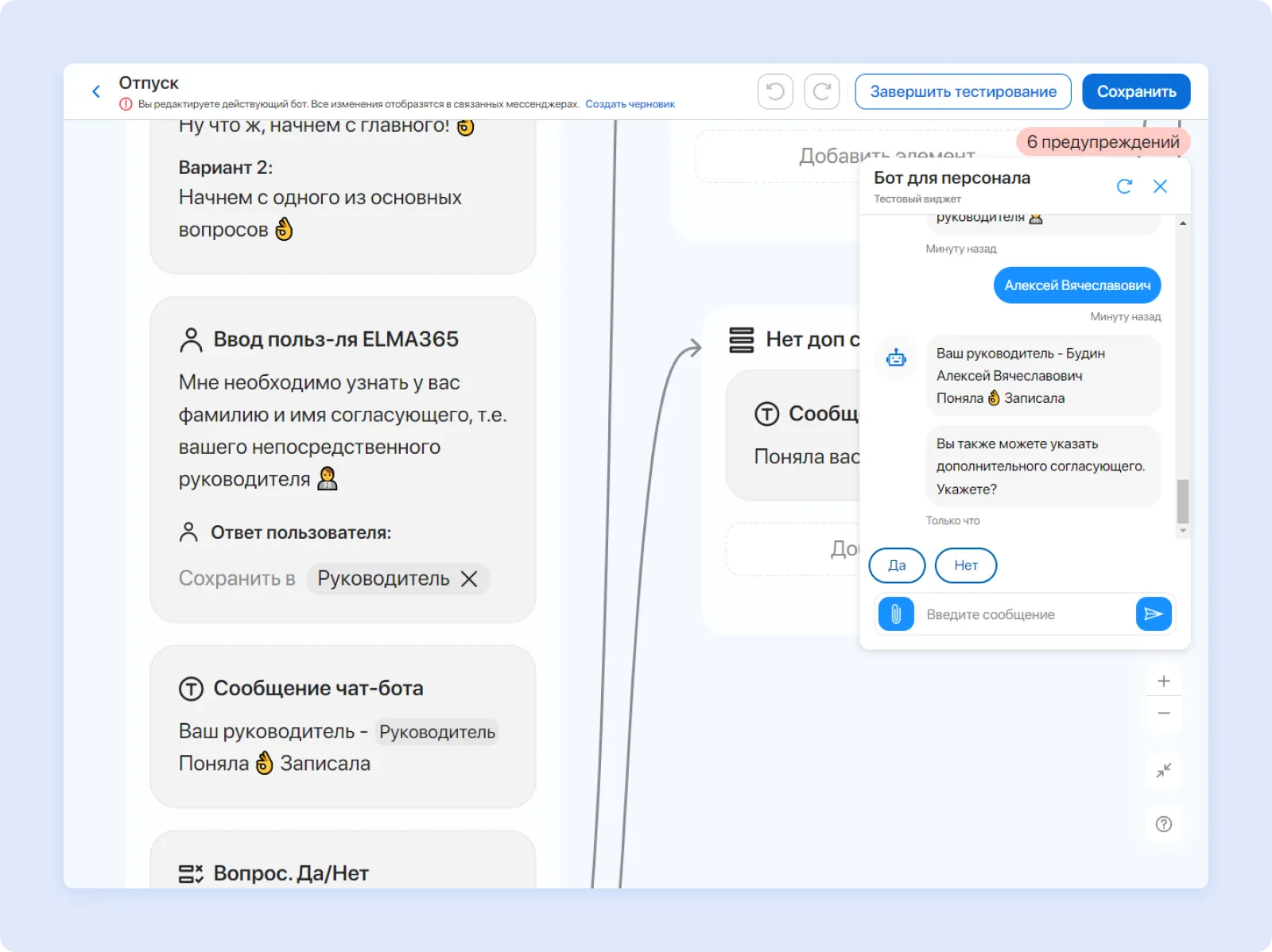The width and height of the screenshot is (1272, 952).
Task: Select the 'Сообщение чат-бота' node
Action: (318, 688)
